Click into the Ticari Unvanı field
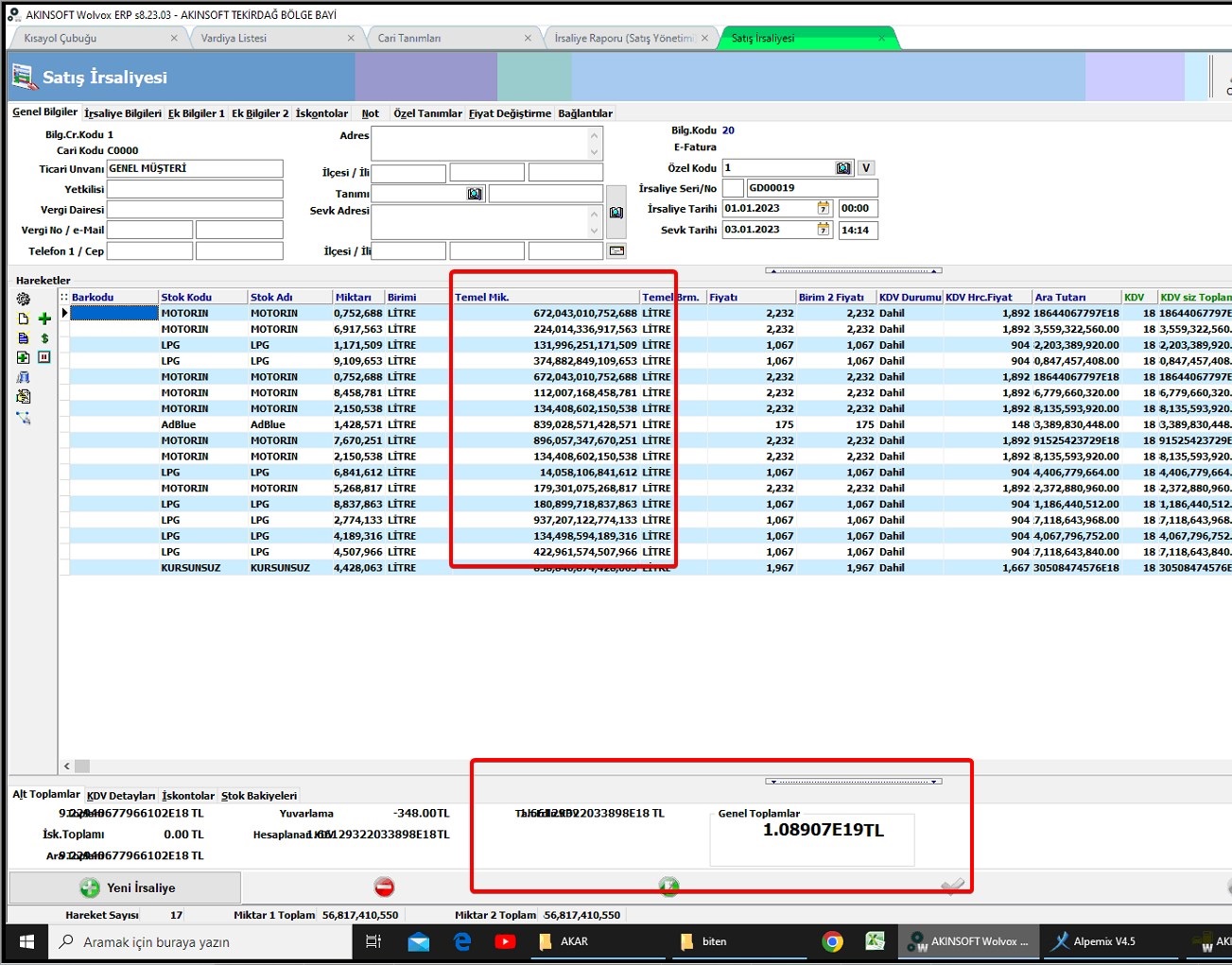 (x=195, y=168)
